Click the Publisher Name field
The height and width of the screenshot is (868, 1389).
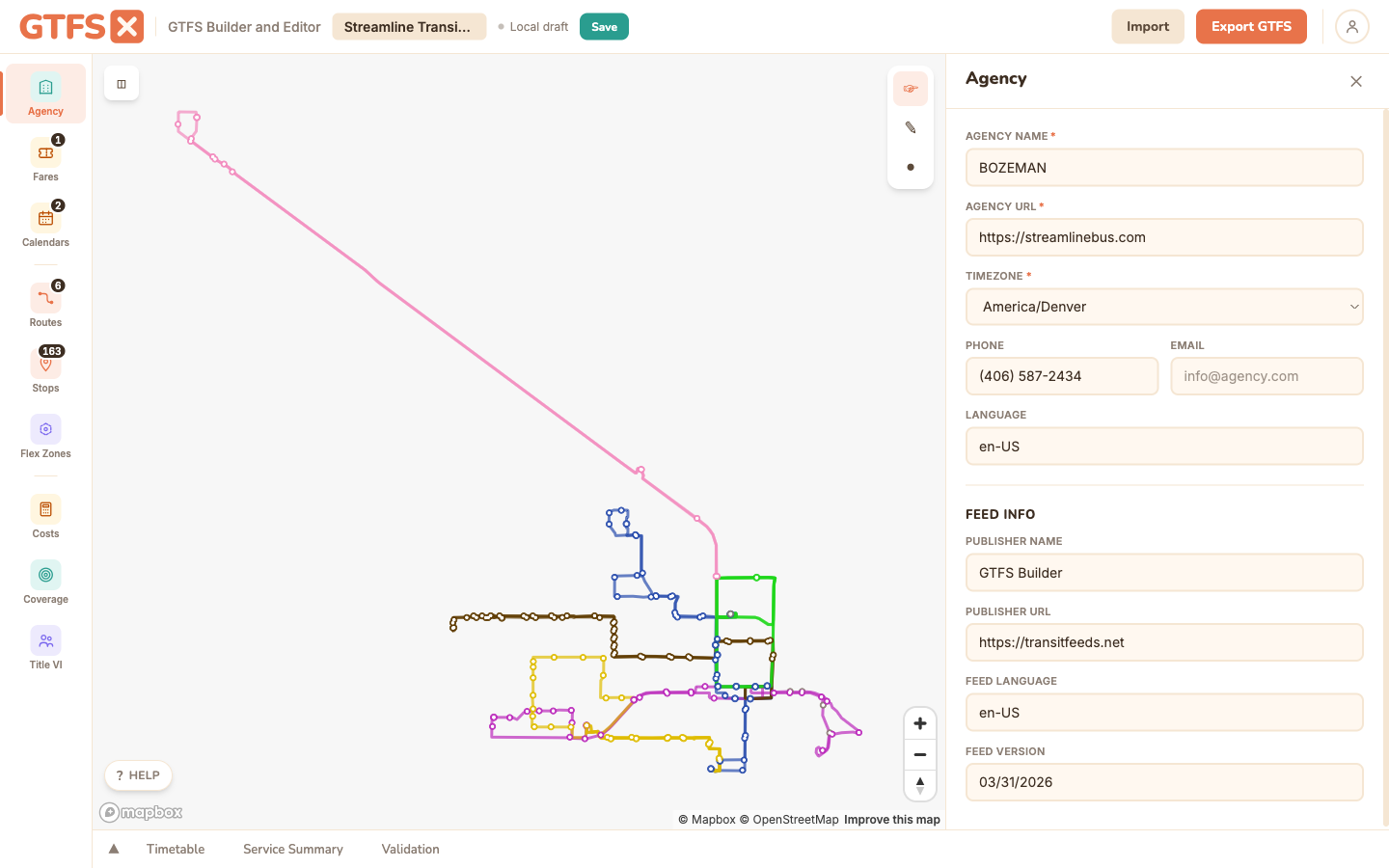[1164, 573]
